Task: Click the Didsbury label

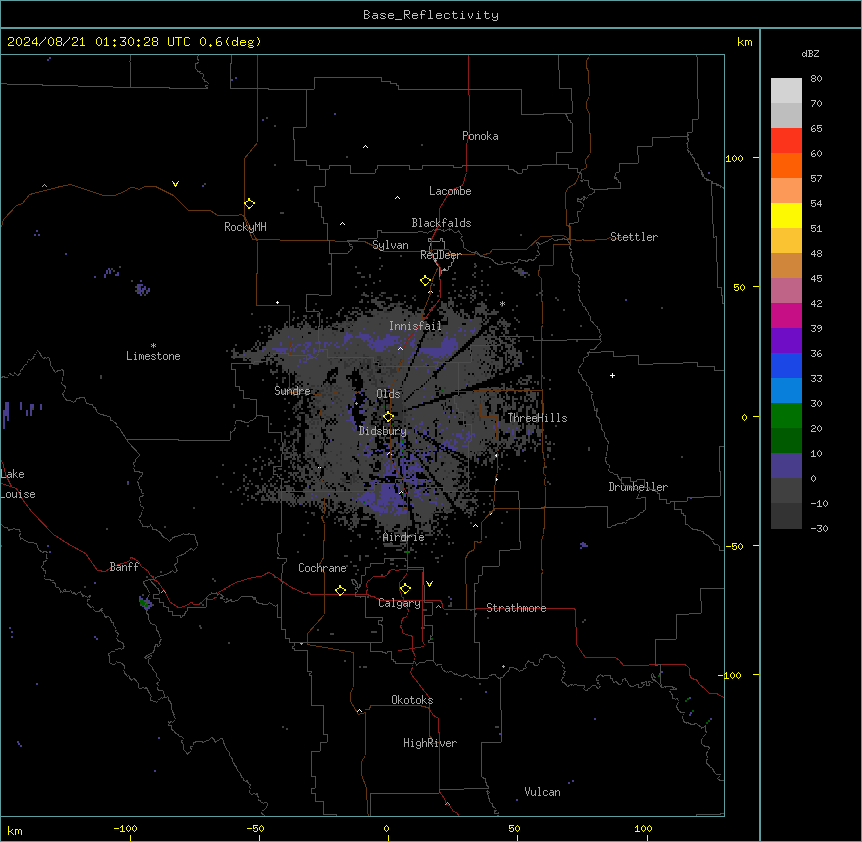Action: (x=383, y=431)
